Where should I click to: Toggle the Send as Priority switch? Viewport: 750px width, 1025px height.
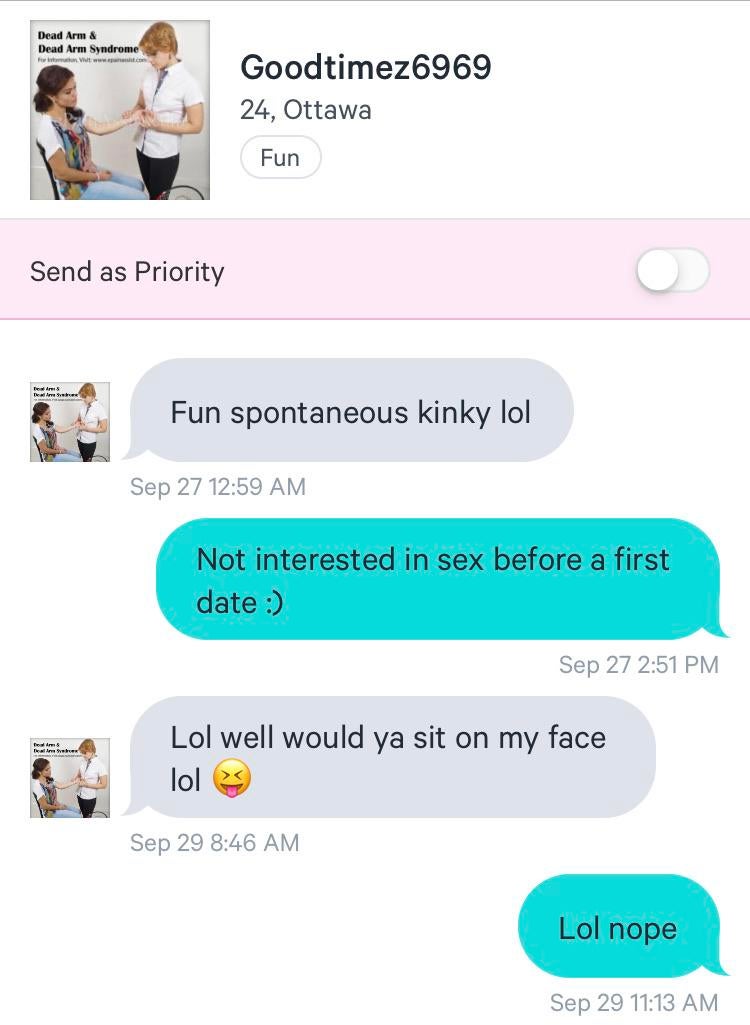(x=673, y=270)
